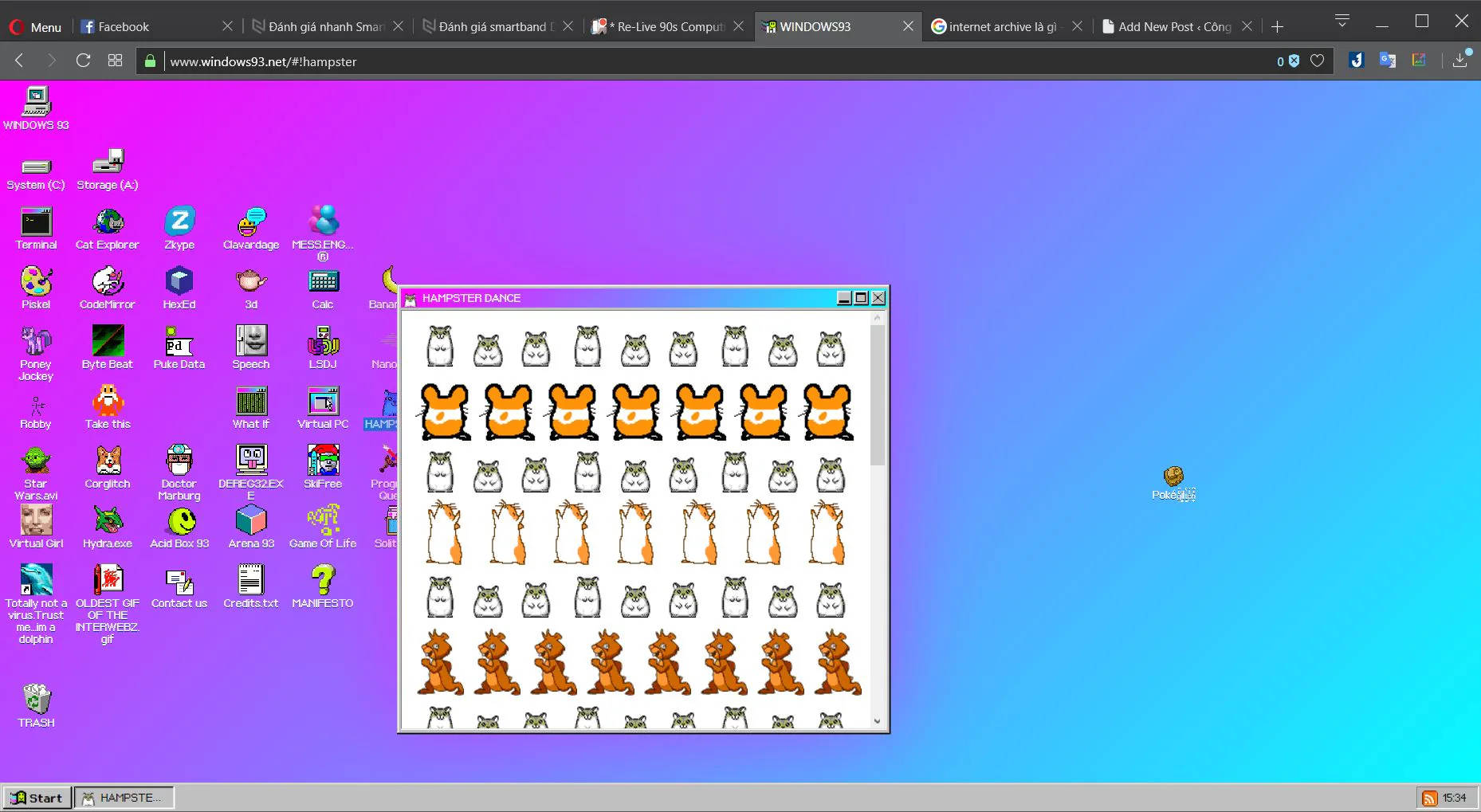Open Puke Data icon

[179, 348]
